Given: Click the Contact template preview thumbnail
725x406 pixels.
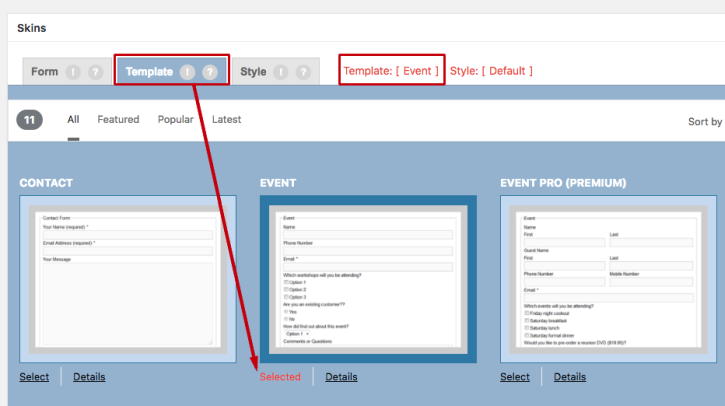Looking at the screenshot, I should pyautogui.click(x=128, y=279).
